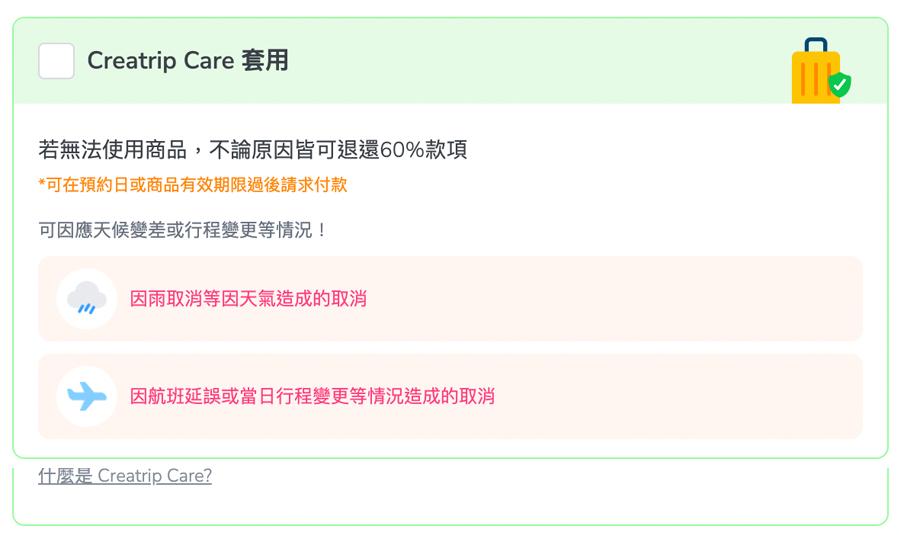Click the orange asterisk starting the note

point(42,184)
